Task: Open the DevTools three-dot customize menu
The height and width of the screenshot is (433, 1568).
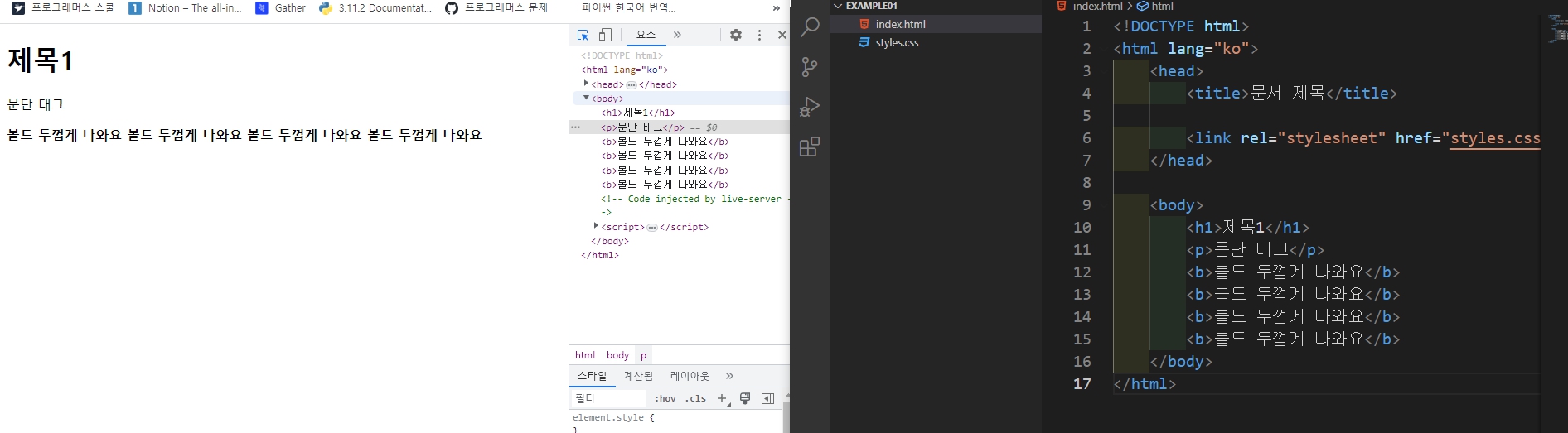Action: [x=759, y=35]
